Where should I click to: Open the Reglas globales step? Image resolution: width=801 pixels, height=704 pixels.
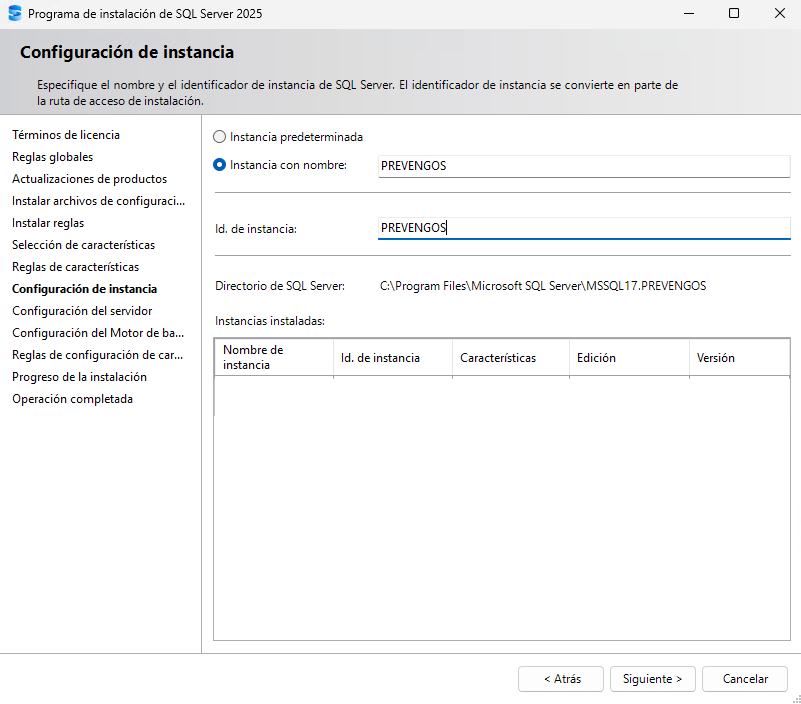click(53, 157)
